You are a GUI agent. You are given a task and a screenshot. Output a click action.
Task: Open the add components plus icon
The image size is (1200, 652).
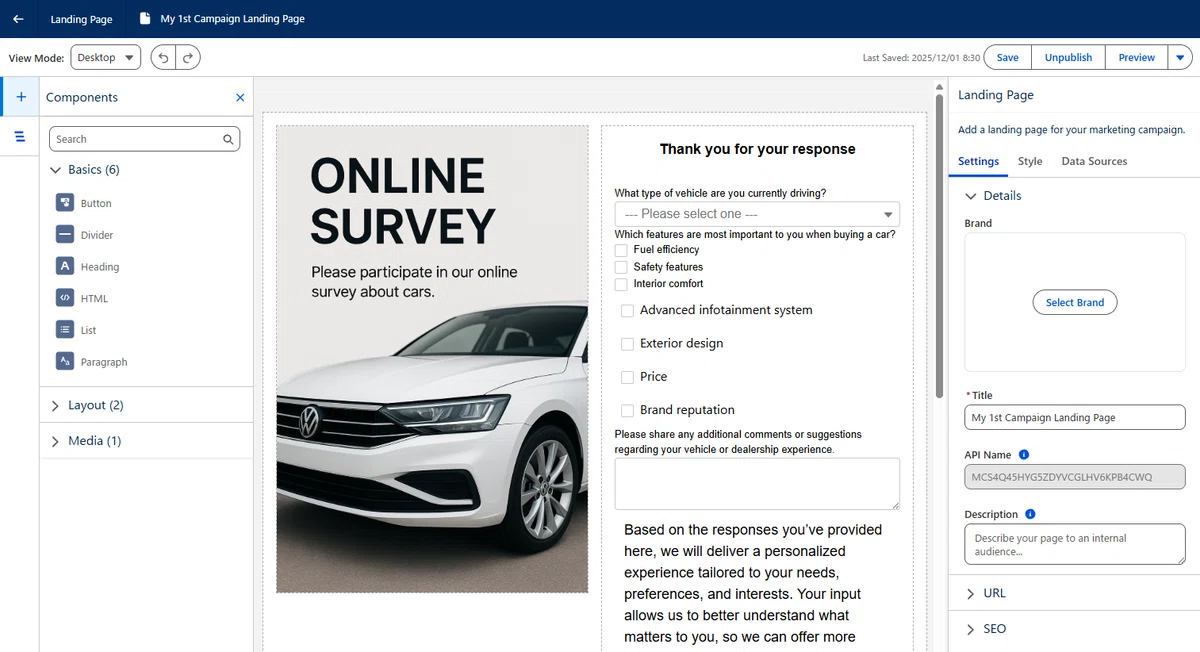pyautogui.click(x=21, y=97)
